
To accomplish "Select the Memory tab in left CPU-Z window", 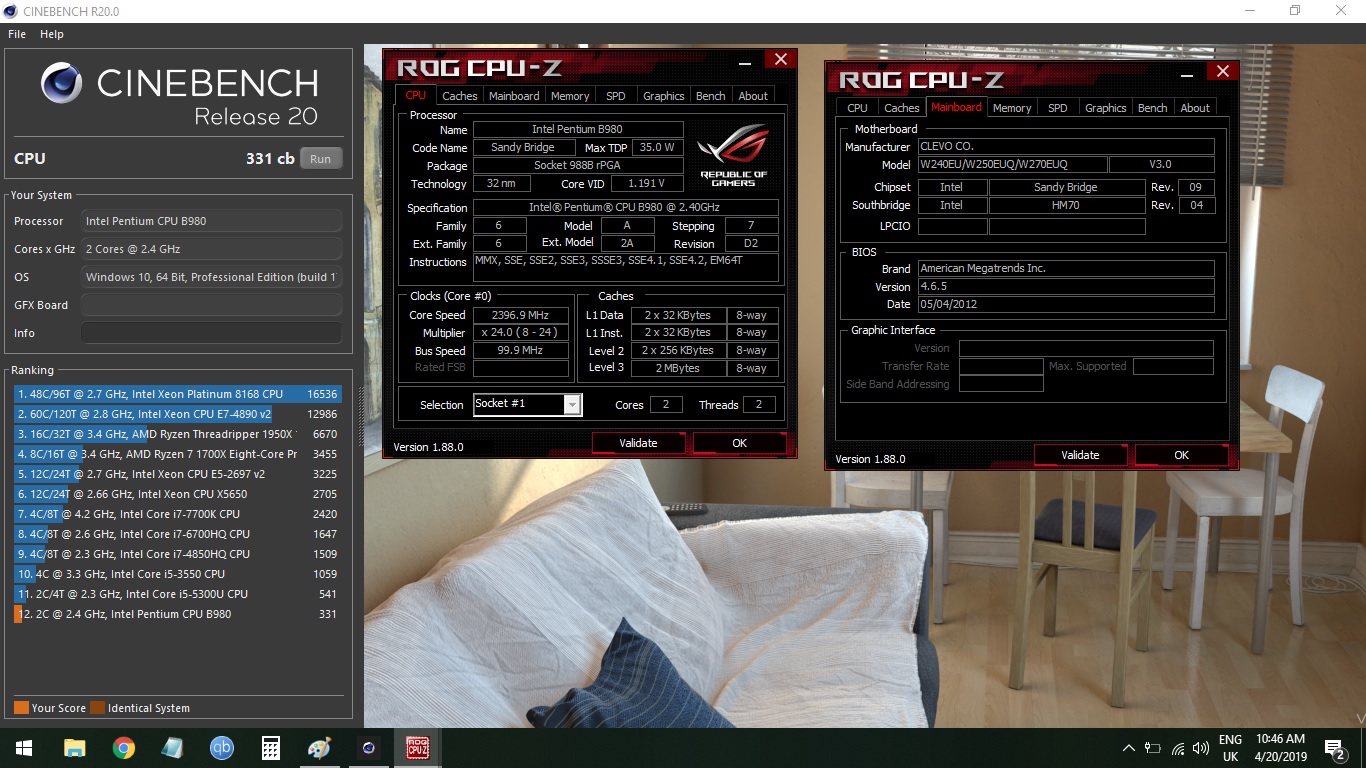I will click(570, 96).
